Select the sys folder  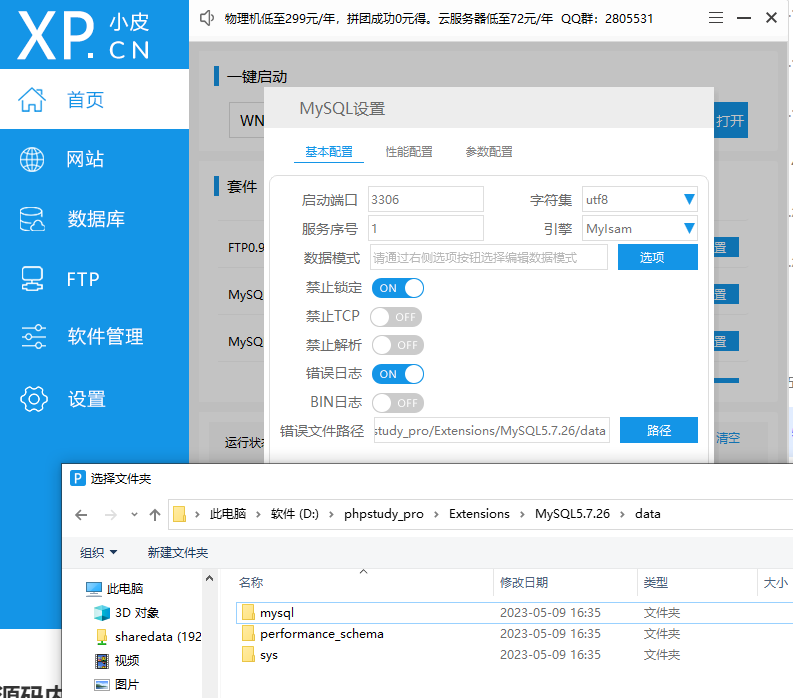(x=514, y=655)
